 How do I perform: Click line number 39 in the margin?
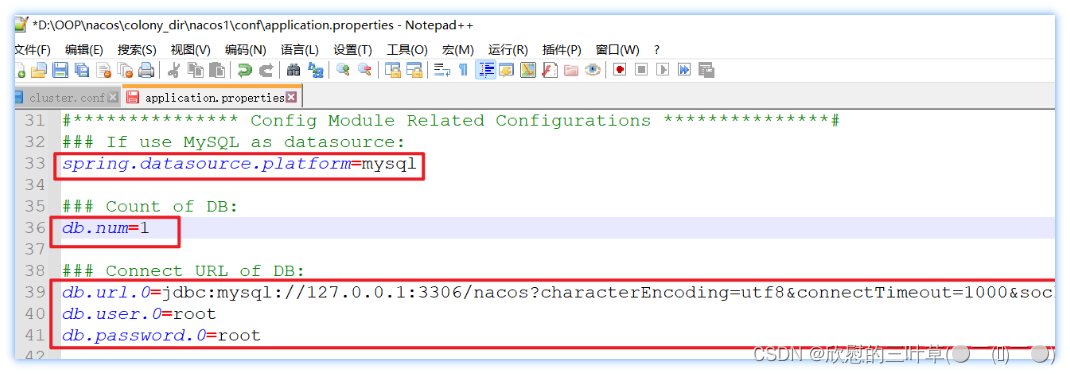pyautogui.click(x=34, y=292)
